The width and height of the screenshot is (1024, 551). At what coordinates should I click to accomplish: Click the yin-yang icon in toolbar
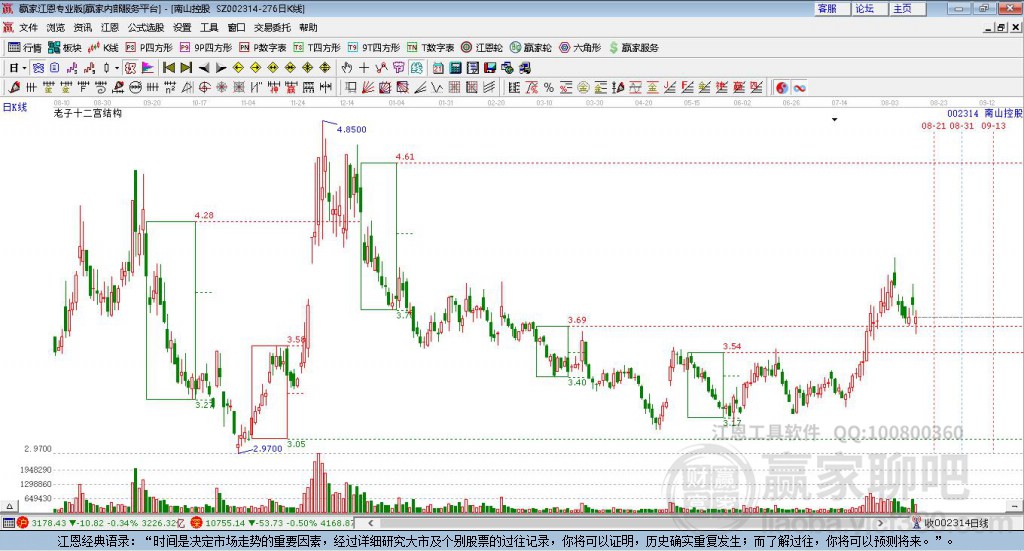click(782, 87)
